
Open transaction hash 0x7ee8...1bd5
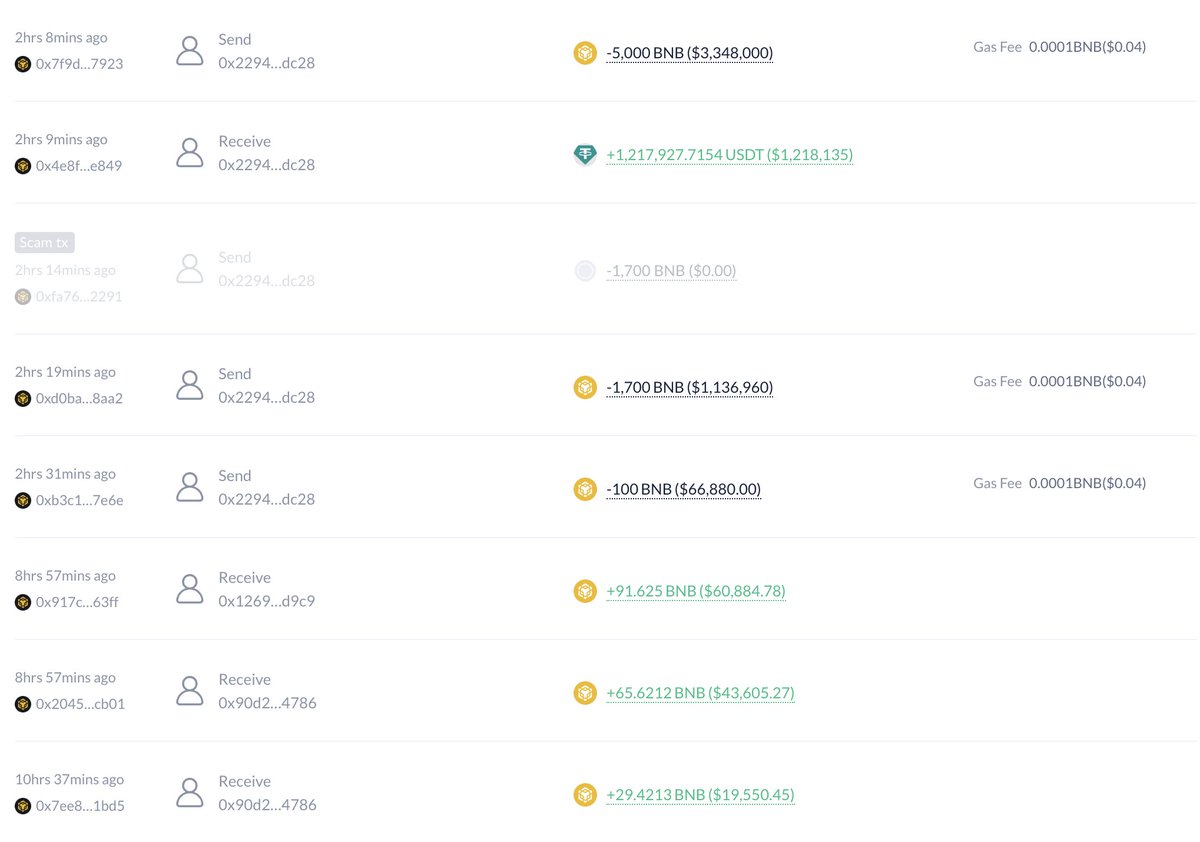point(80,806)
